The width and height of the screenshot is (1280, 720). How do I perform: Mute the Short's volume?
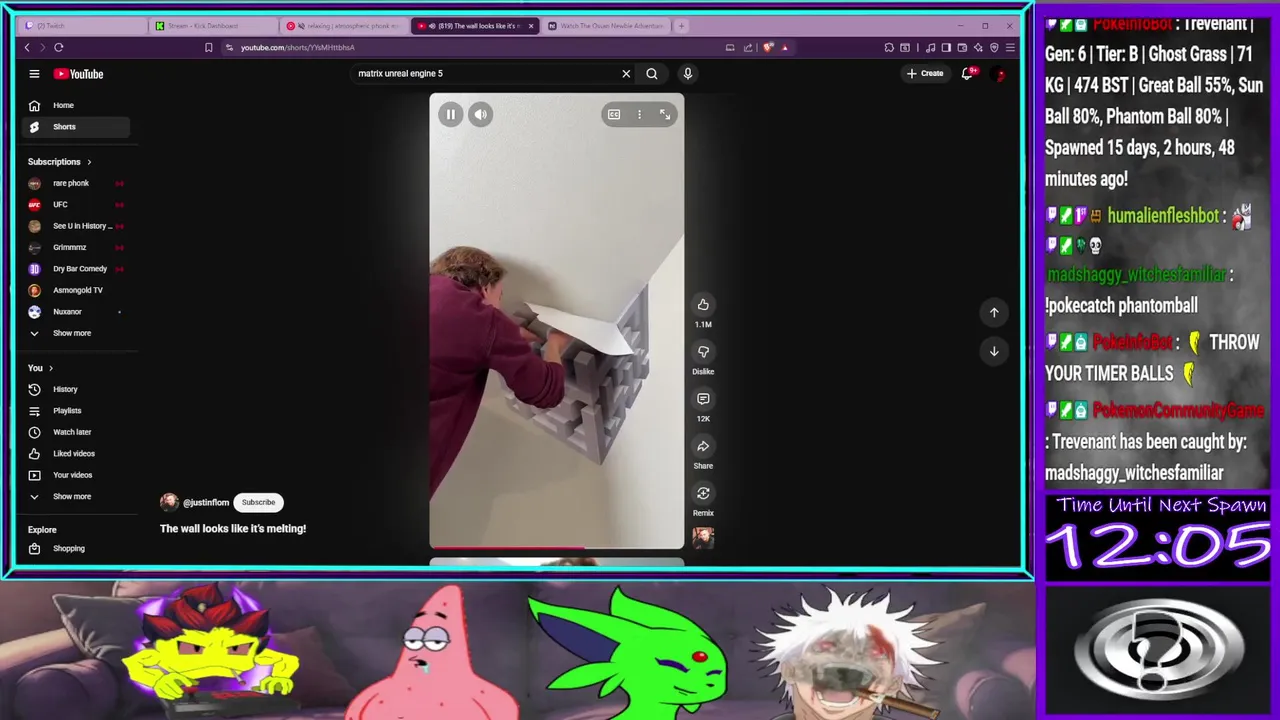[x=480, y=115]
